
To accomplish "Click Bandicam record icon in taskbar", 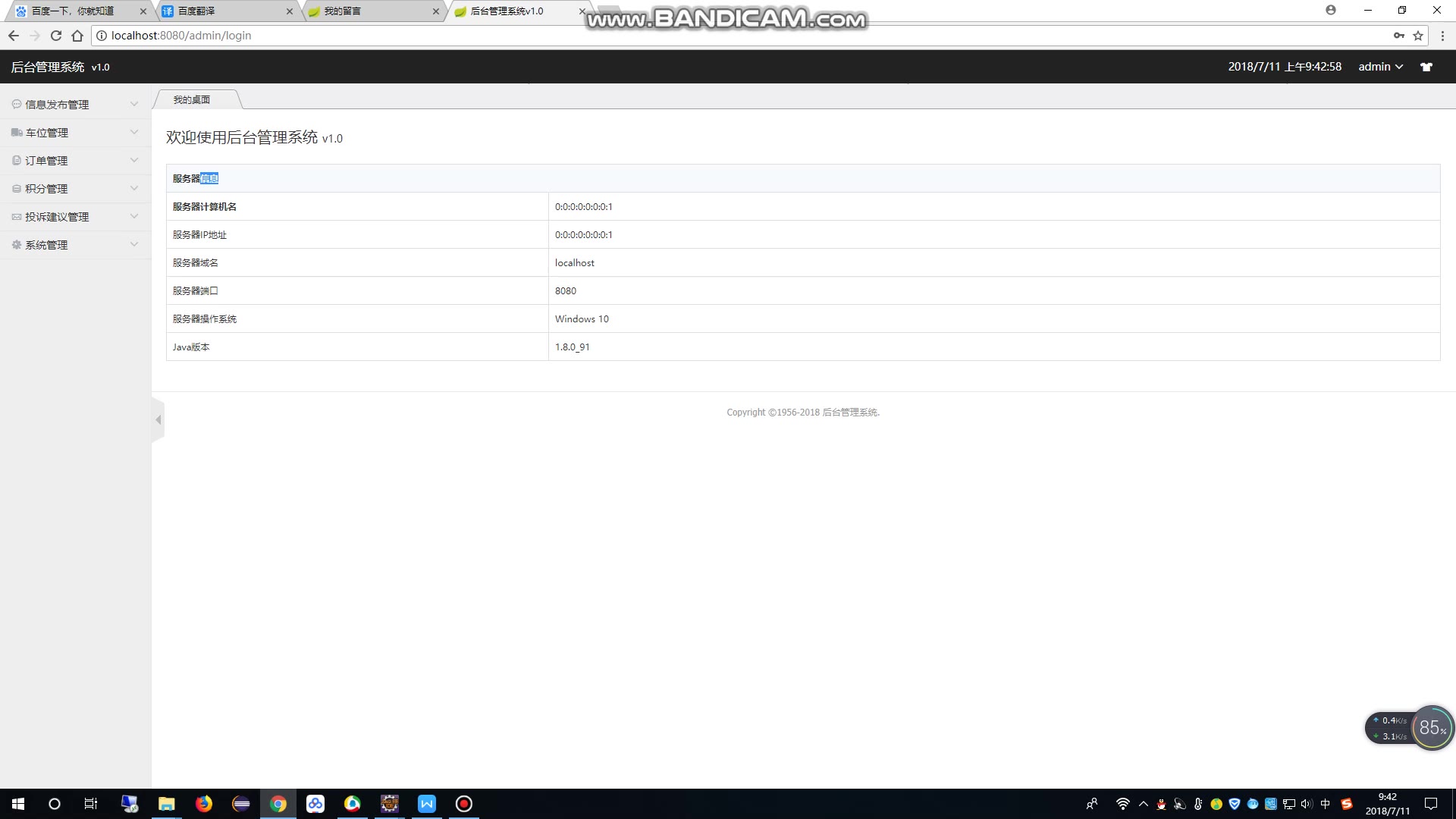I will (464, 804).
